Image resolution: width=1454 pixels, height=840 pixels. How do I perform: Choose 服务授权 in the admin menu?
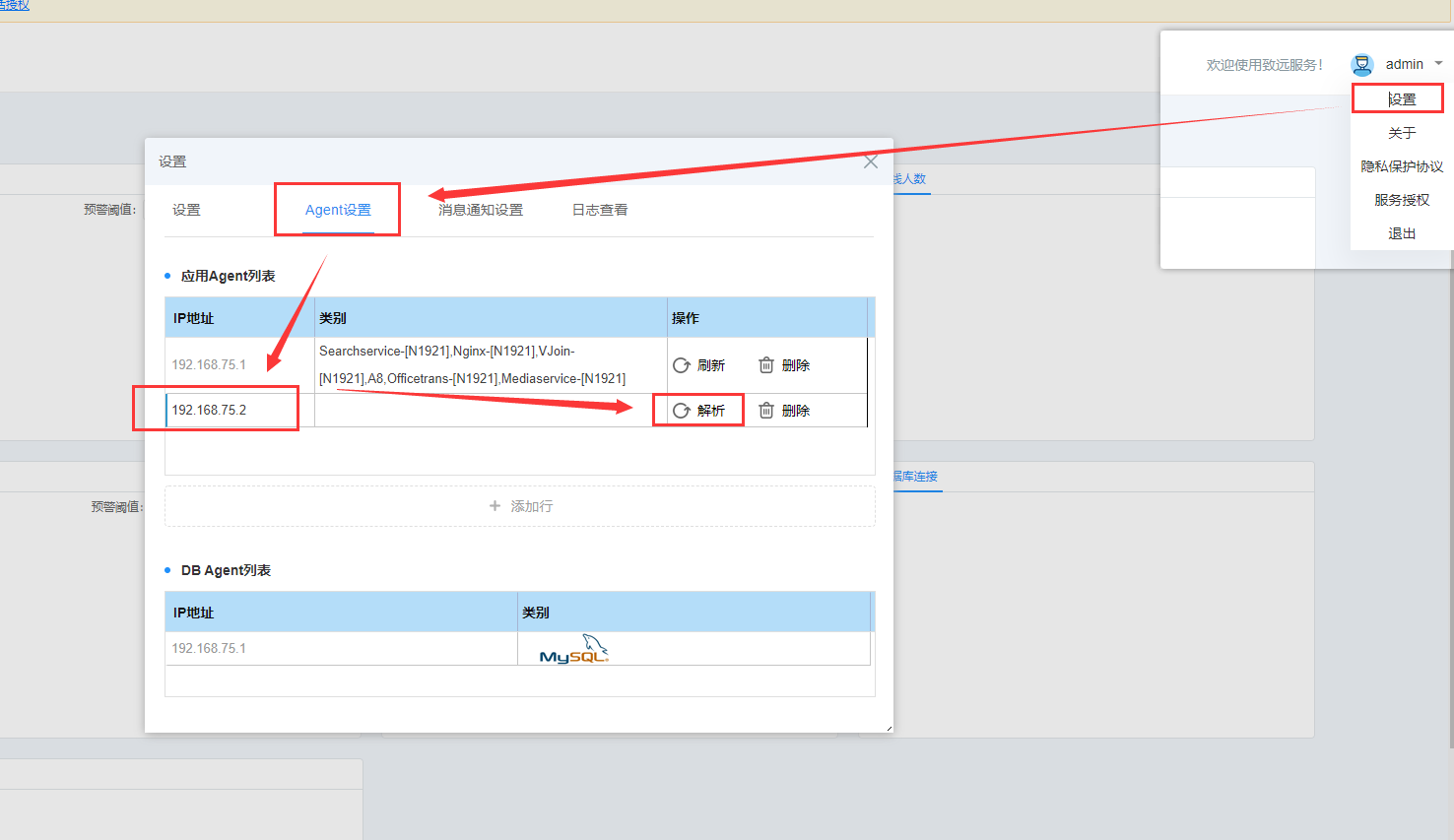(x=1402, y=200)
